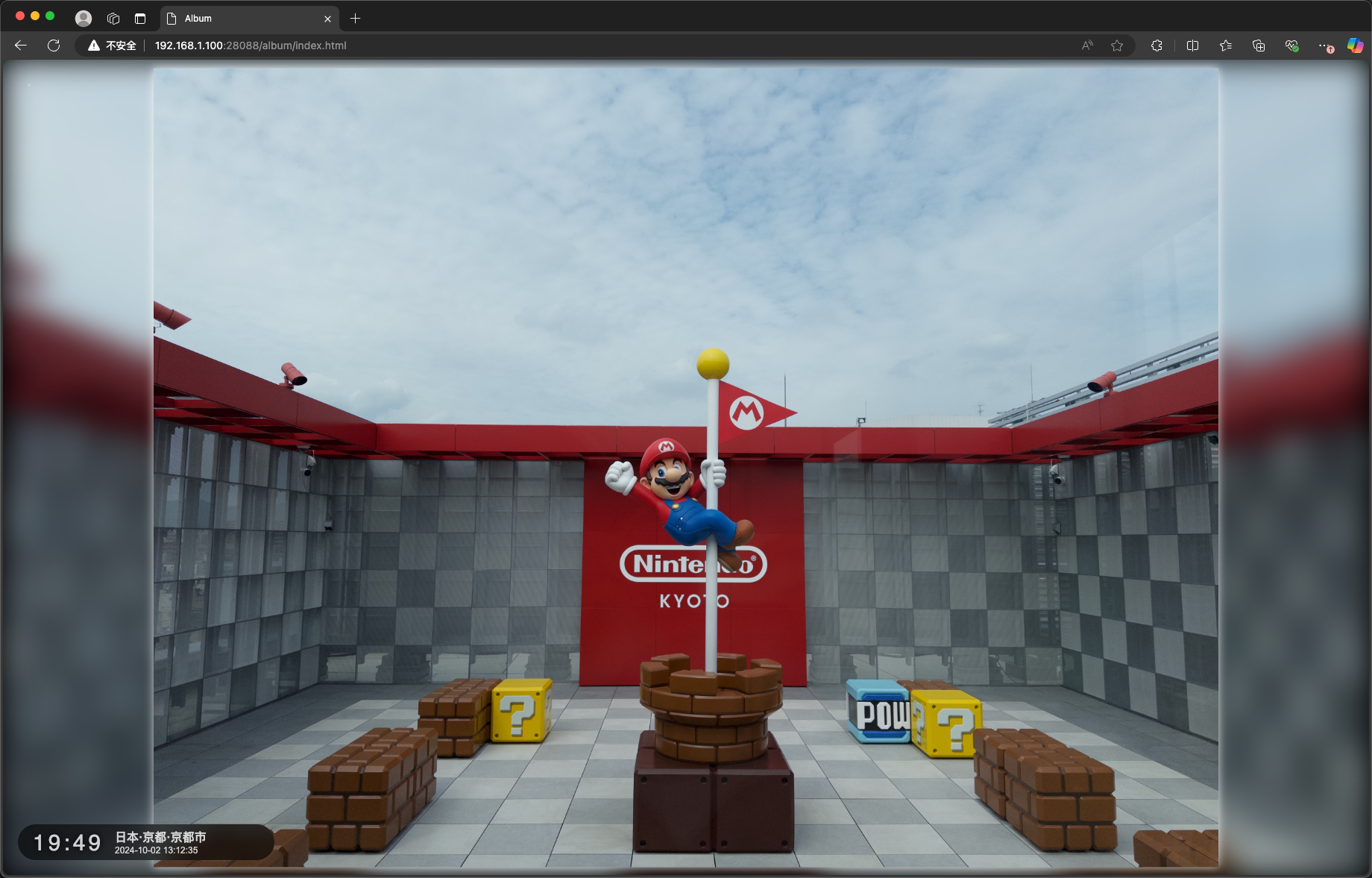Minimize the window with yellow button
Viewport: 1372px width, 878px height.
35,16
